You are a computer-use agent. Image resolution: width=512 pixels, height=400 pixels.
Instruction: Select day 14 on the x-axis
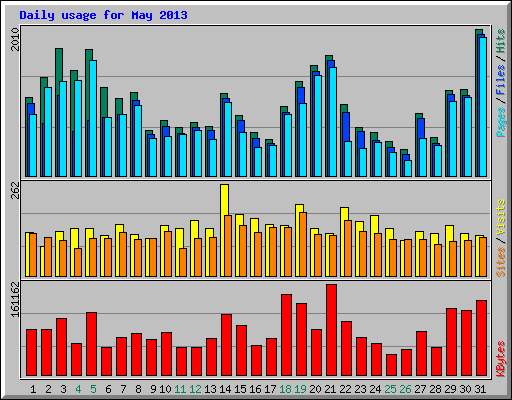click(x=225, y=389)
